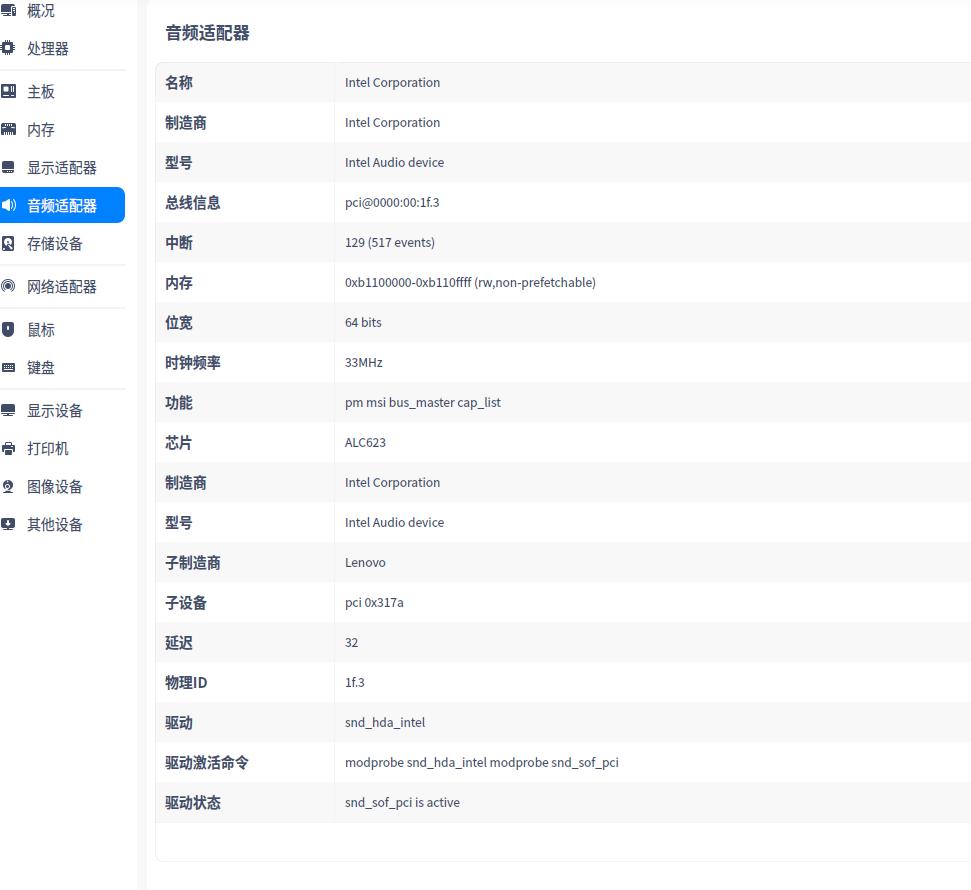Click the status snd_sof_pci is active
Viewport: 971px width, 890px height.
[402, 802]
